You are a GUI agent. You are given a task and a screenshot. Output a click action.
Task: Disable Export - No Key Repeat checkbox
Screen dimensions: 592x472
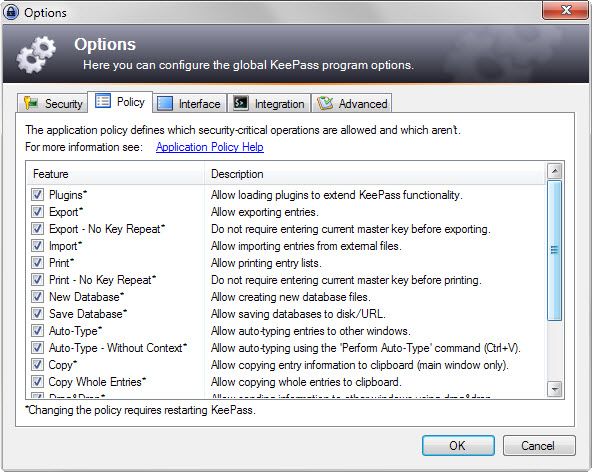pos(37,228)
